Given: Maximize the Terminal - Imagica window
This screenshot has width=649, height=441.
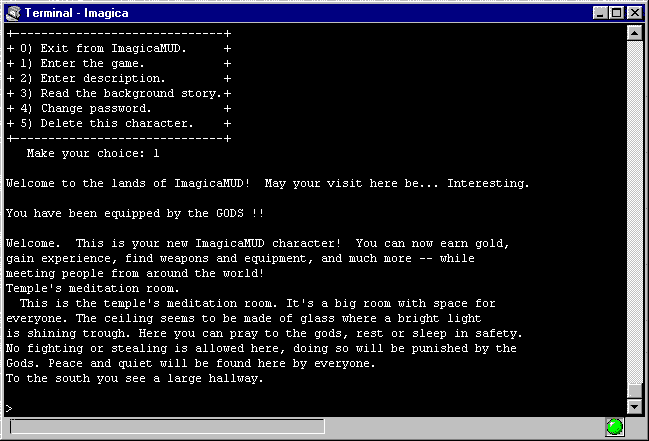Looking at the screenshot, I should coord(616,12).
